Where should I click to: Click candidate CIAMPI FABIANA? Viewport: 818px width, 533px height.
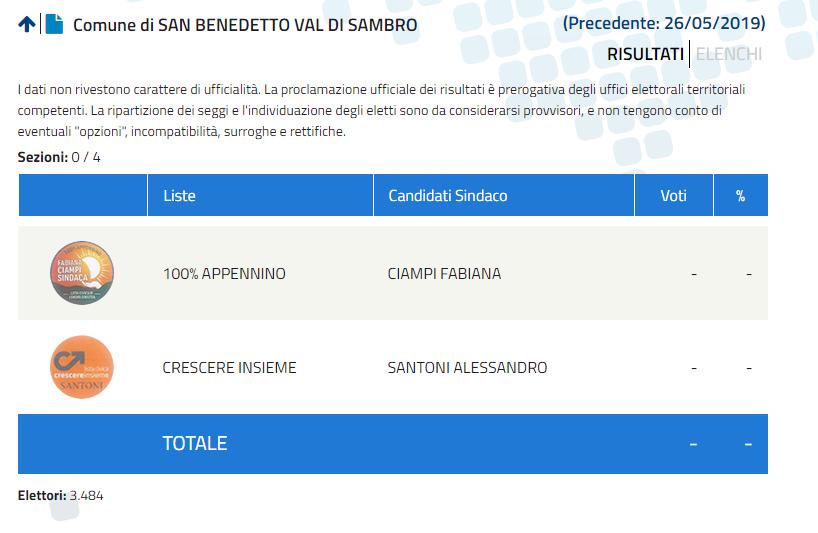[444, 274]
